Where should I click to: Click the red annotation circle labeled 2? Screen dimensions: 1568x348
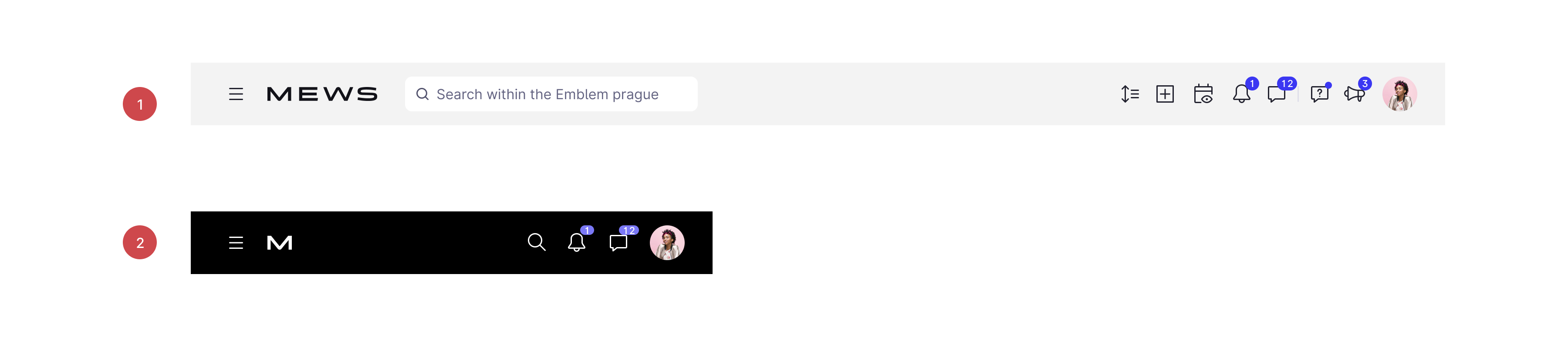pos(140,243)
